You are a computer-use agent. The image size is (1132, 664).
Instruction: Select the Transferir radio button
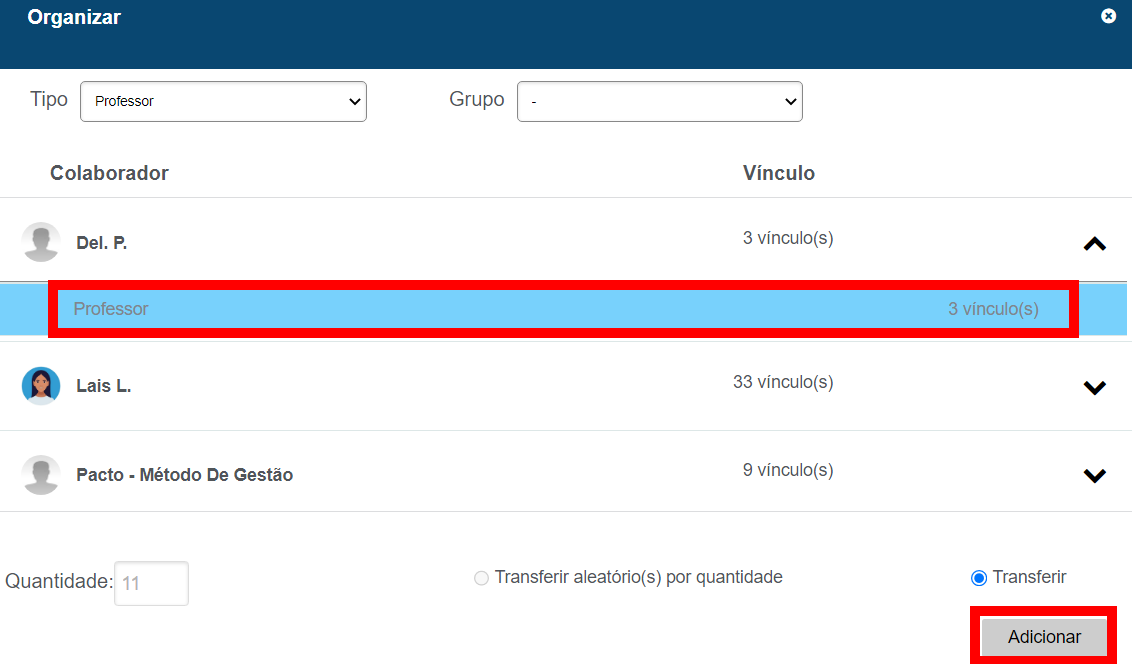[x=979, y=578]
